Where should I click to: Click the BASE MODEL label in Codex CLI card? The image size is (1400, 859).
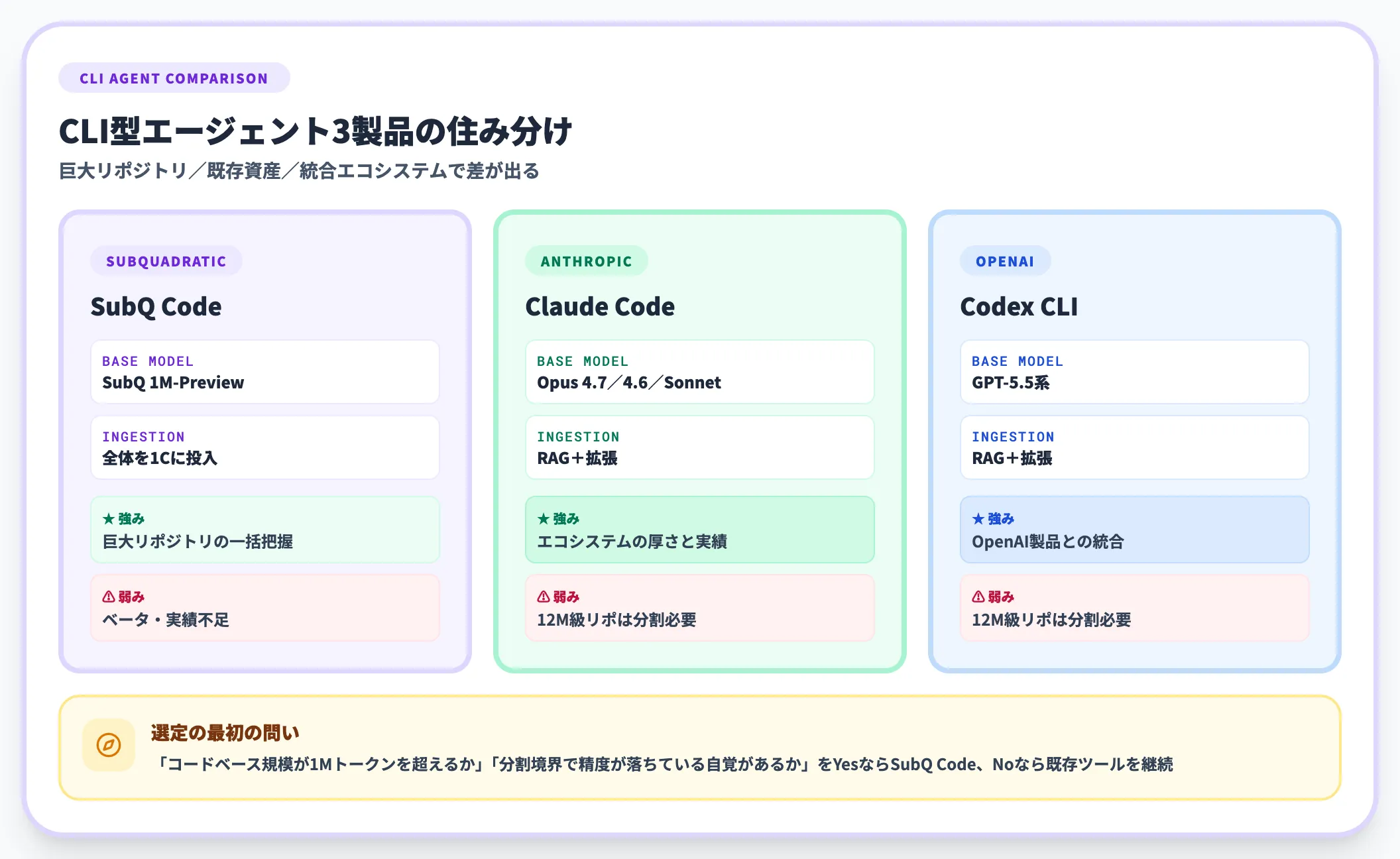1018,361
